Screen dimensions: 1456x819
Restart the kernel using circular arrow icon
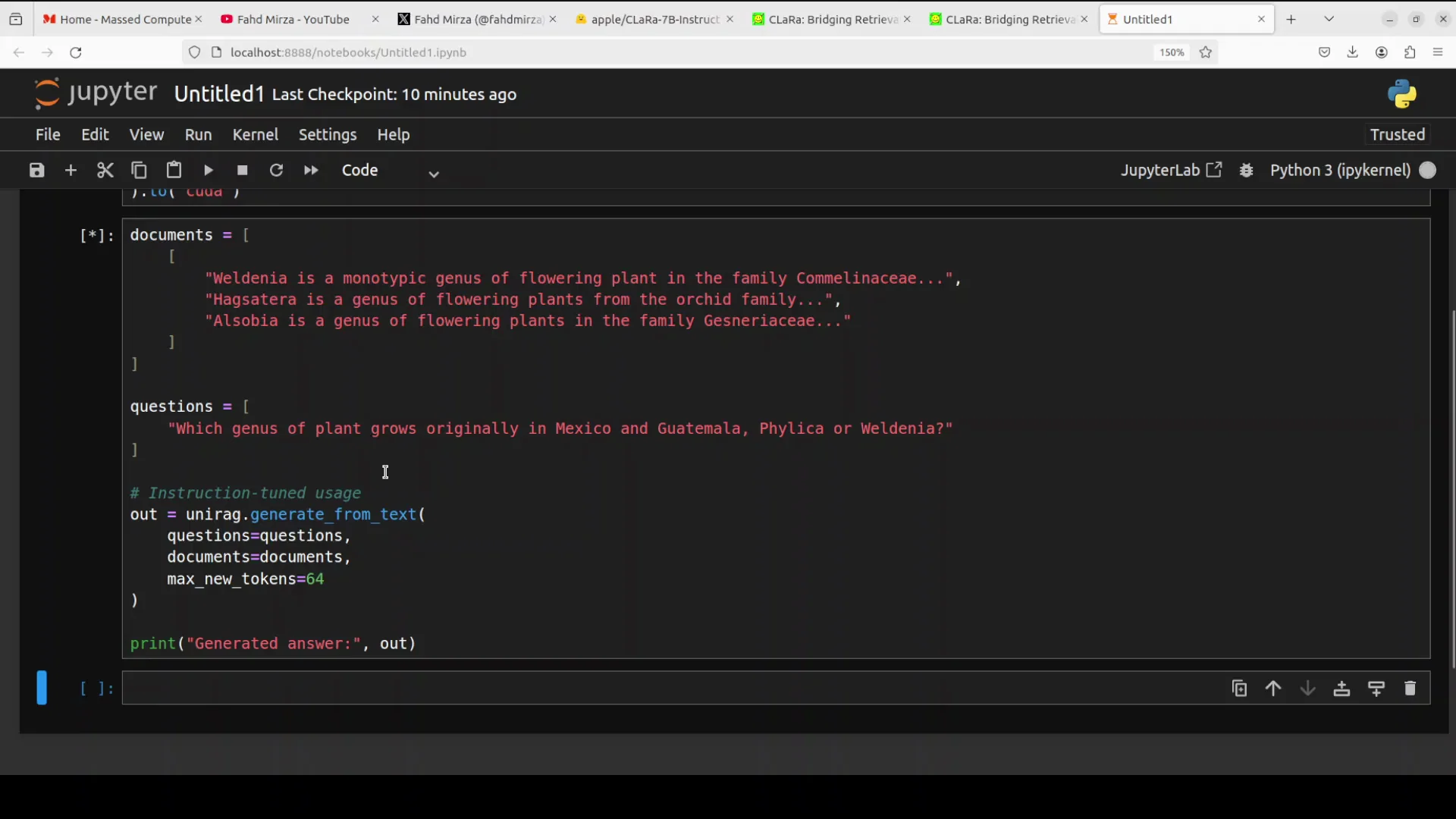277,170
